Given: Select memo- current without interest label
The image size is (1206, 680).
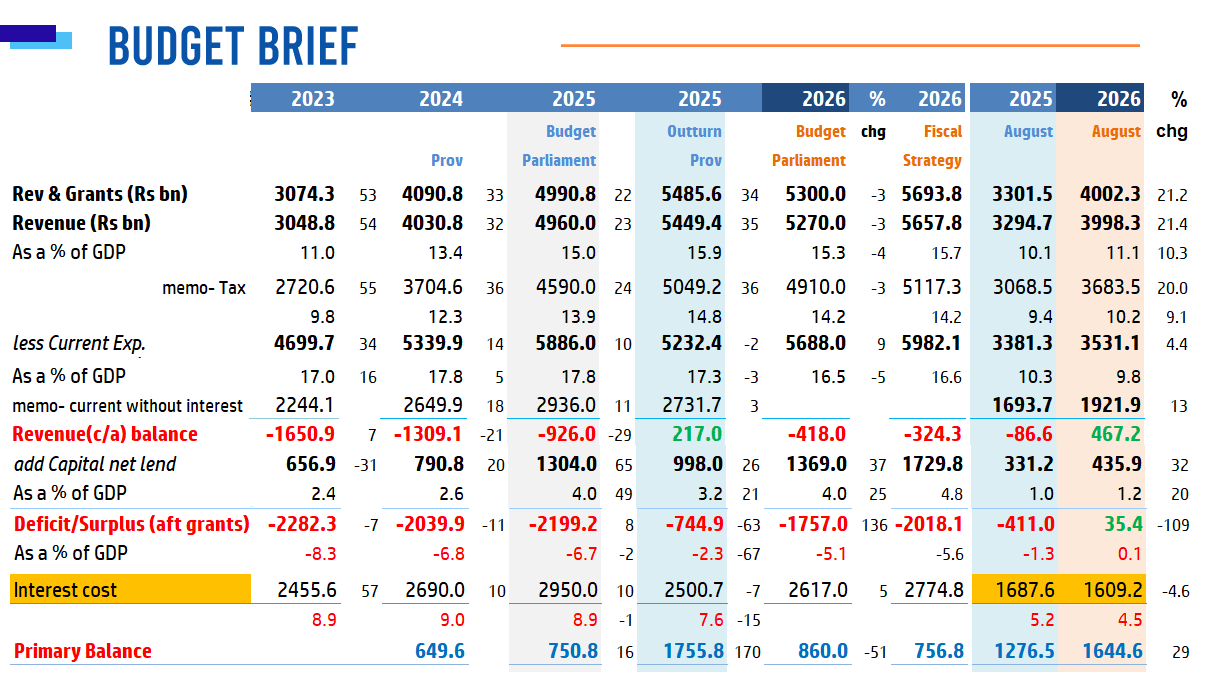Looking at the screenshot, I should click(x=127, y=406).
